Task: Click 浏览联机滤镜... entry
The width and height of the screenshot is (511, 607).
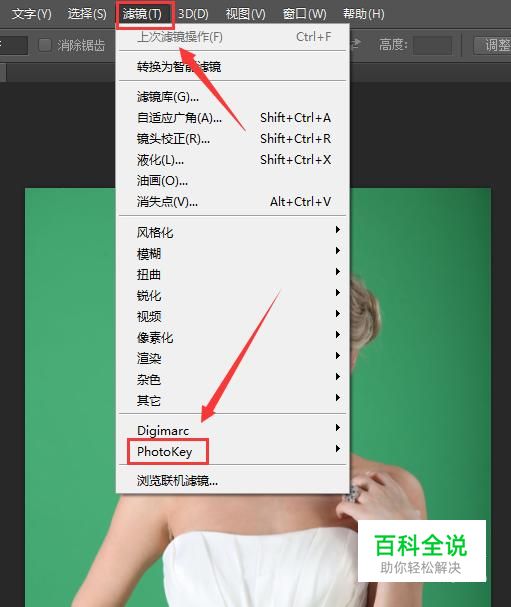Action: coord(233,480)
